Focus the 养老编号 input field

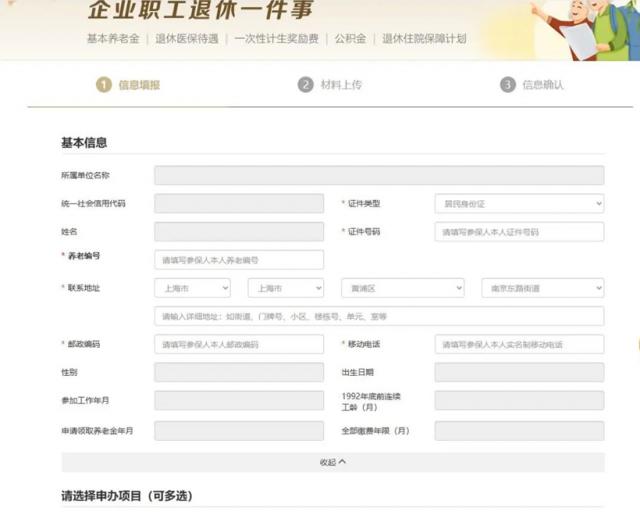point(239,260)
